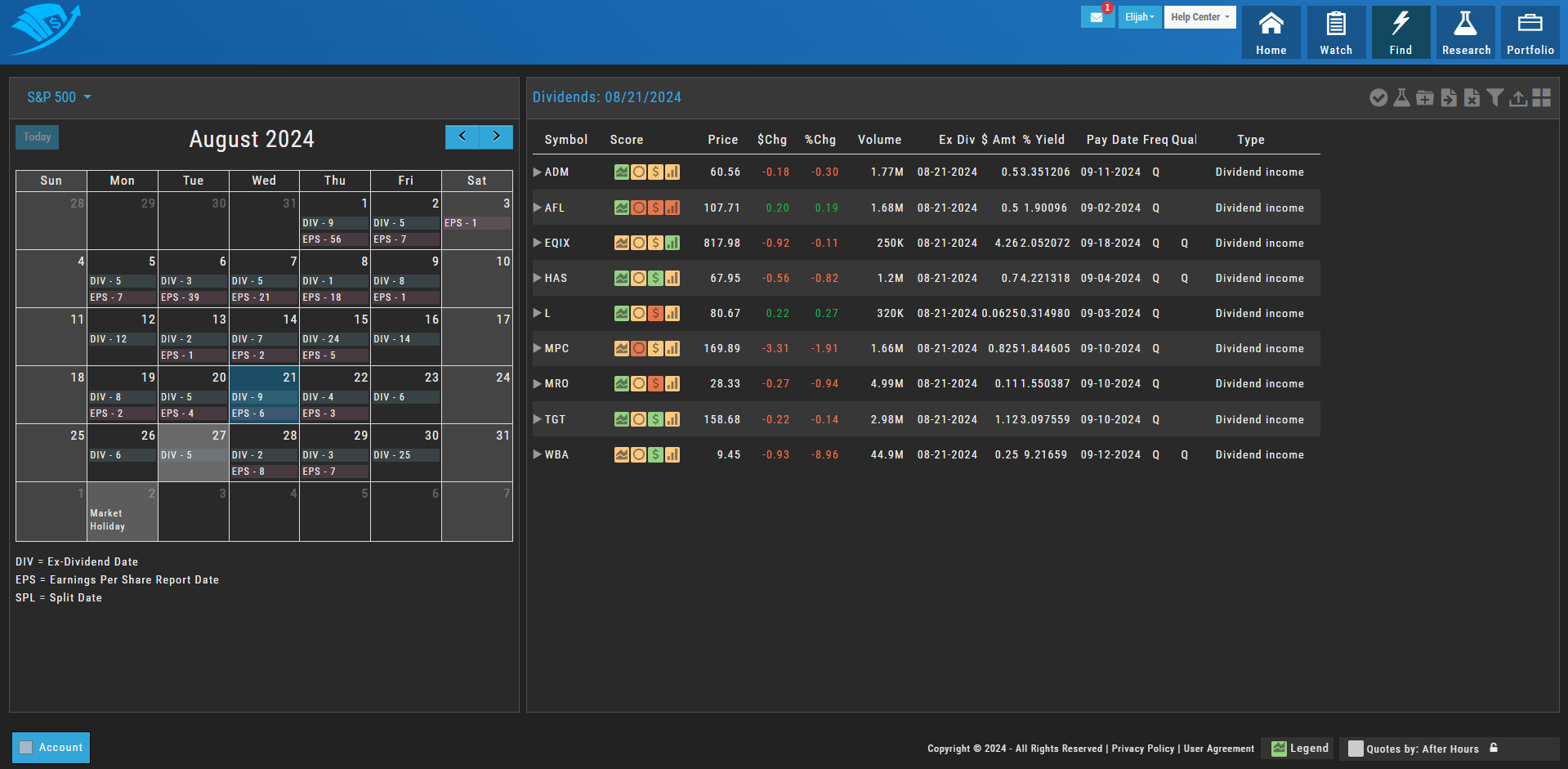
Task: Click MRO volume 4.99M
Action: point(887,383)
